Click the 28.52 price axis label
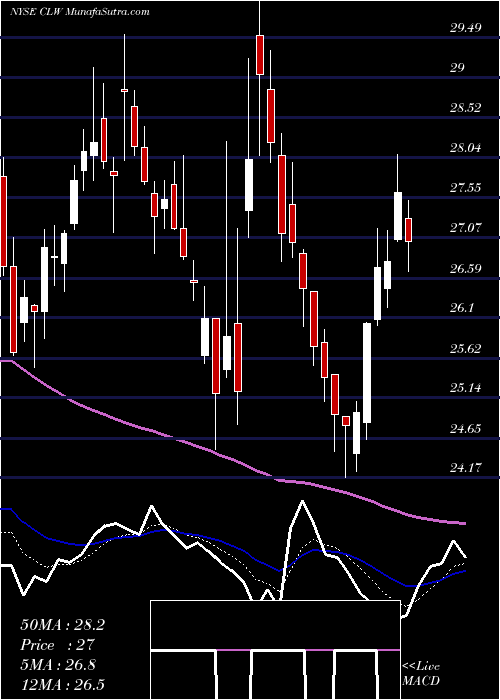 coord(466,108)
